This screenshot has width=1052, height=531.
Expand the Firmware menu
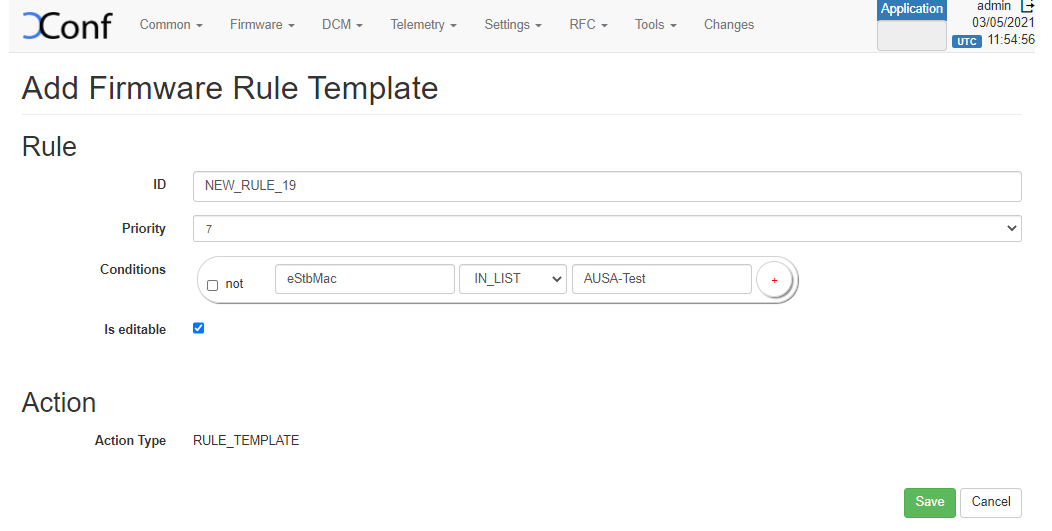click(x=262, y=25)
